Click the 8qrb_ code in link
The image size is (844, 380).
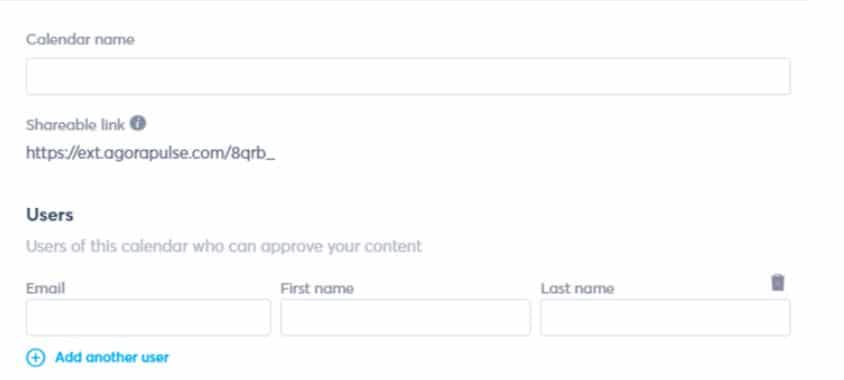click(253, 154)
